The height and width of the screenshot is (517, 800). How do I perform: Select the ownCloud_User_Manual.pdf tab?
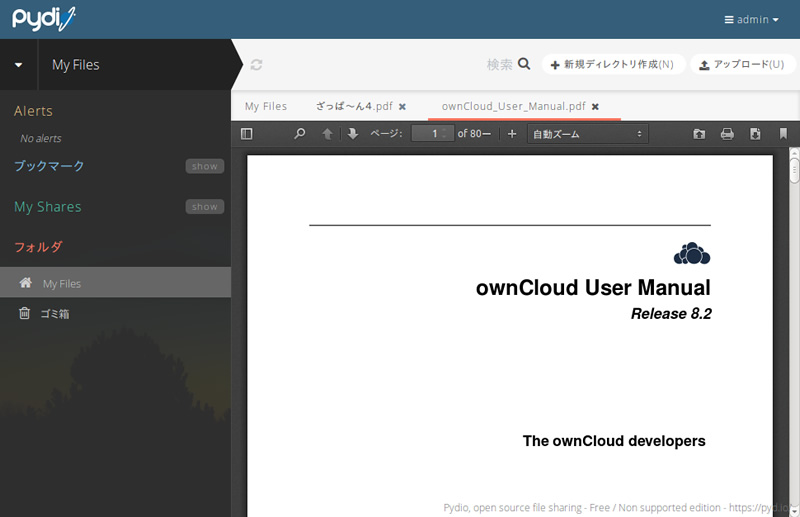[513, 106]
